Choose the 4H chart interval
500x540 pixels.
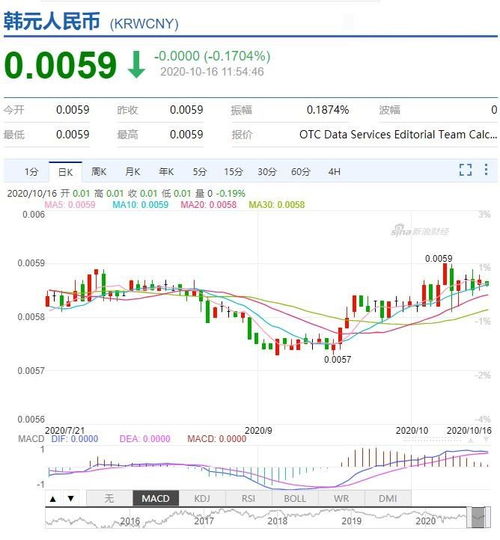point(334,172)
